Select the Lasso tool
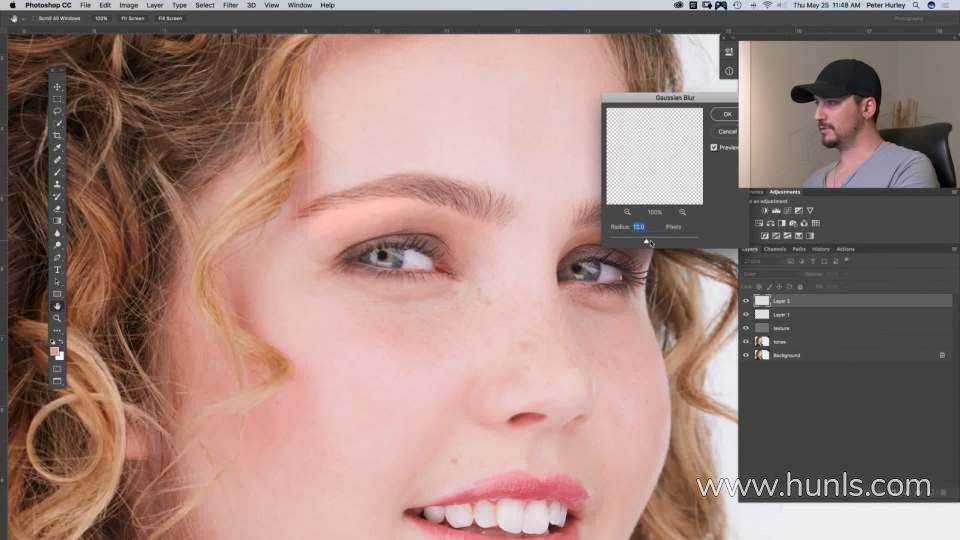960x540 pixels. 57,111
